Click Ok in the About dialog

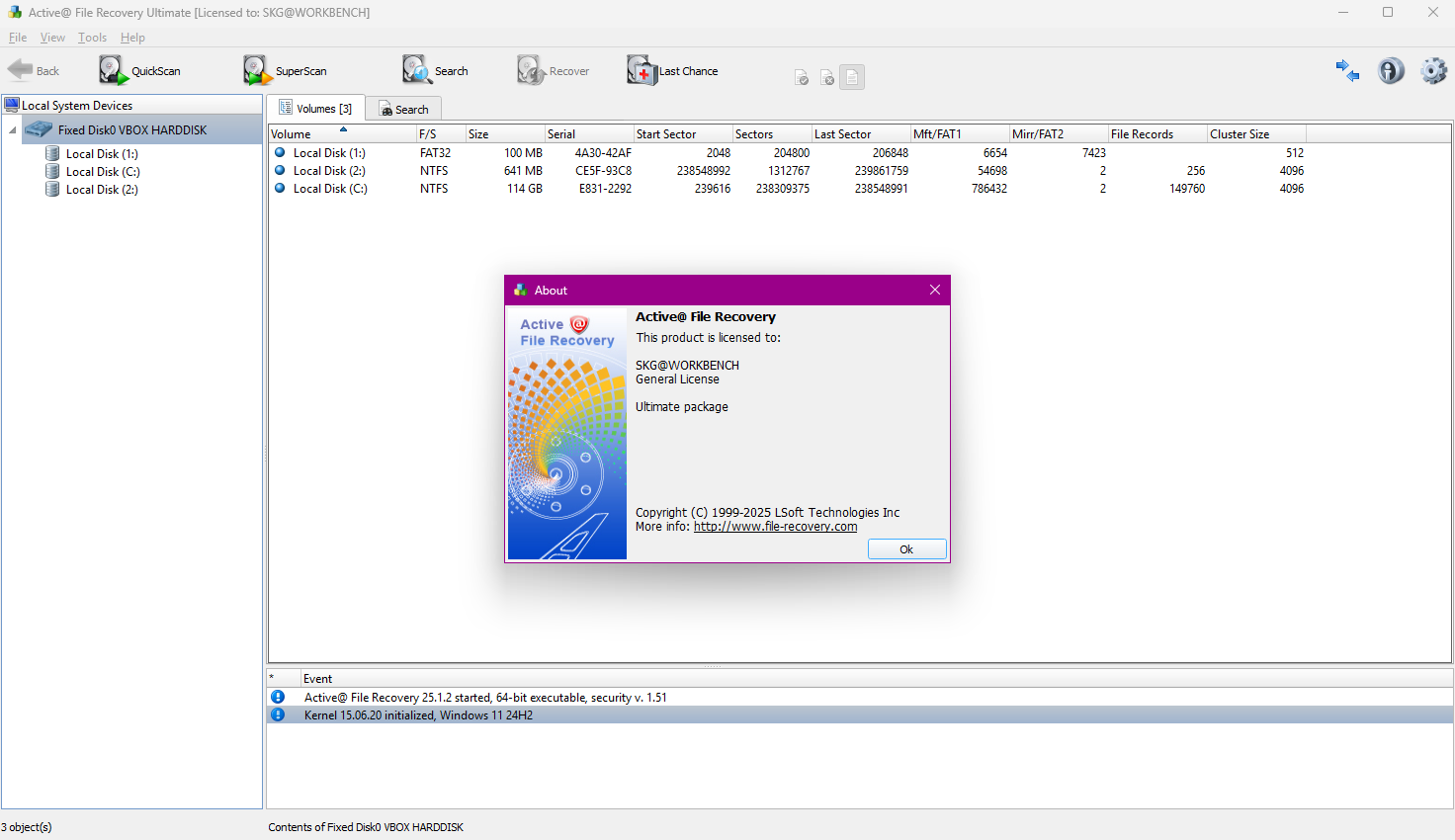pyautogui.click(x=906, y=549)
